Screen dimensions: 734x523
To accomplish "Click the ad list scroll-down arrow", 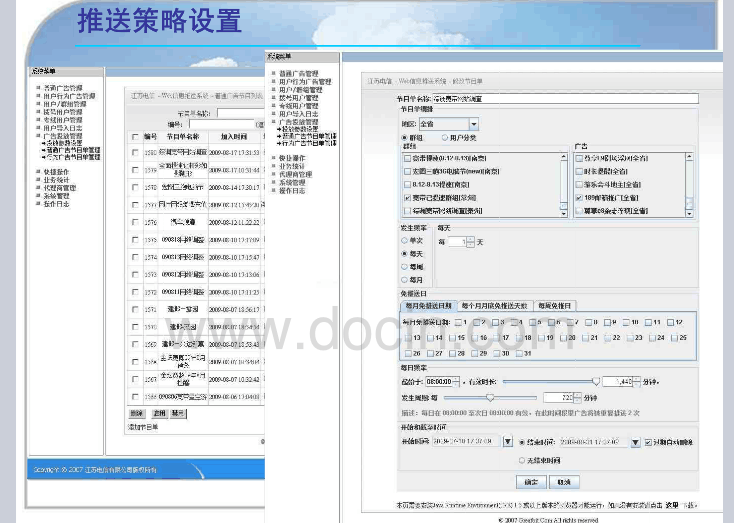I will tap(689, 214).
